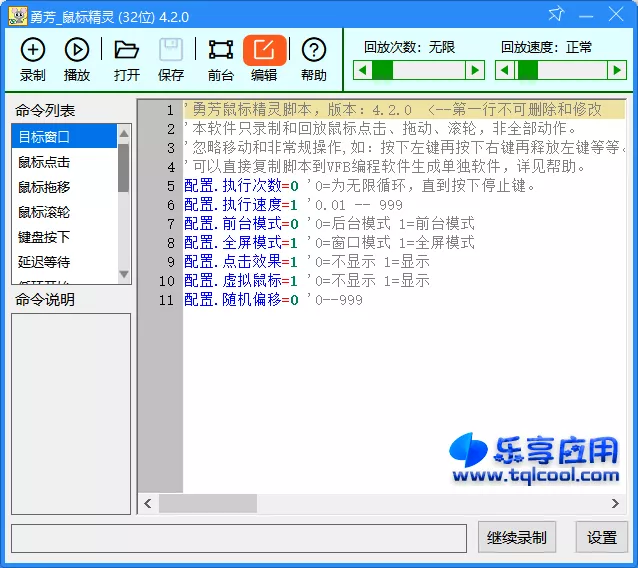Click line 2 comment 本软件只录制和回放
Image resolution: width=638 pixels, height=568 pixels.
click(380, 129)
